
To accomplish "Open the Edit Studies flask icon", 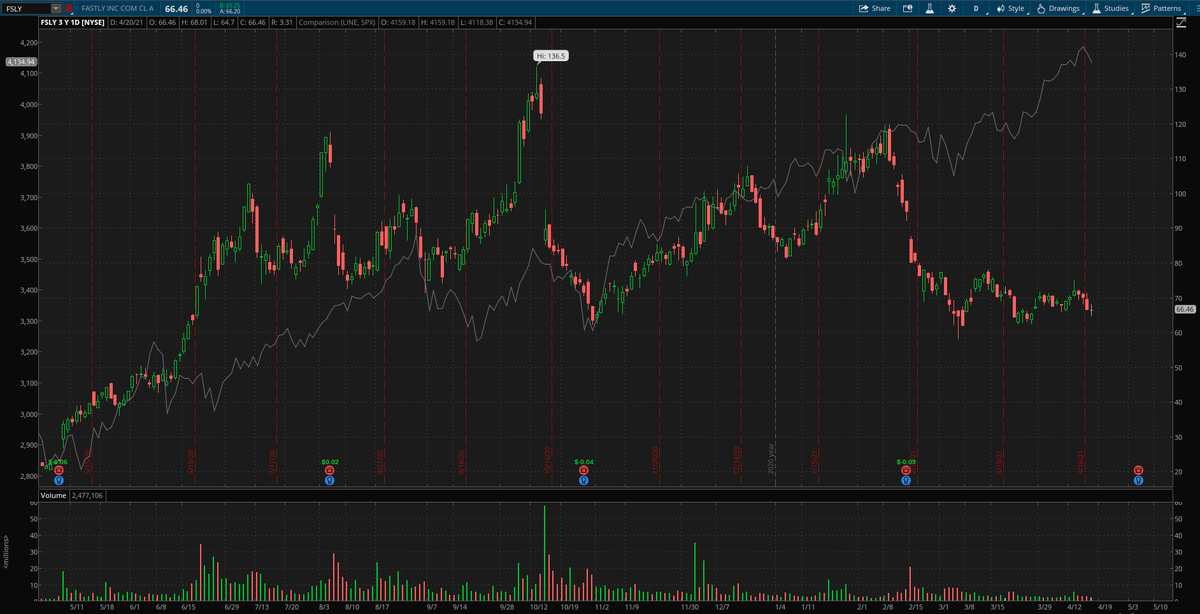I will pyautogui.click(x=929, y=8).
